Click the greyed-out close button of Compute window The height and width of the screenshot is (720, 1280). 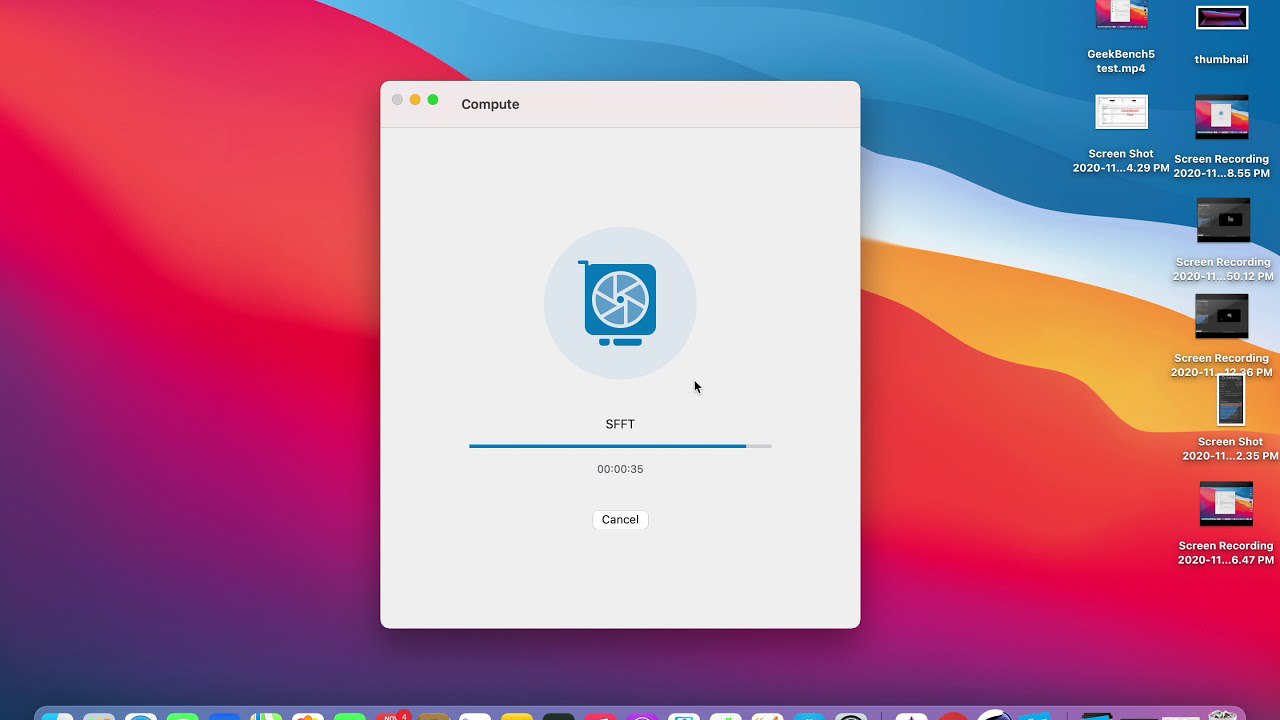pos(397,100)
